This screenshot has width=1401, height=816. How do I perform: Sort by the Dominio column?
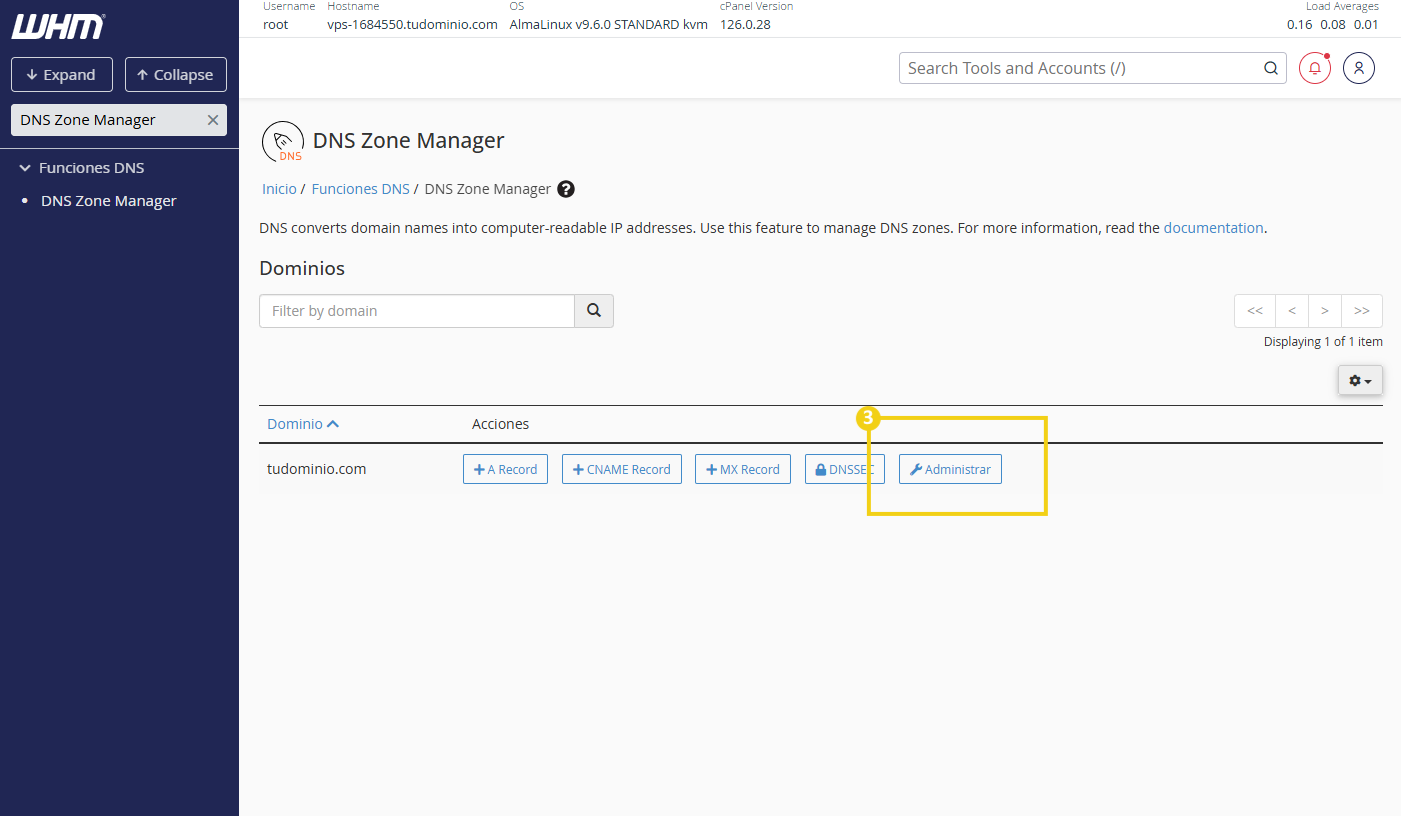pos(302,424)
